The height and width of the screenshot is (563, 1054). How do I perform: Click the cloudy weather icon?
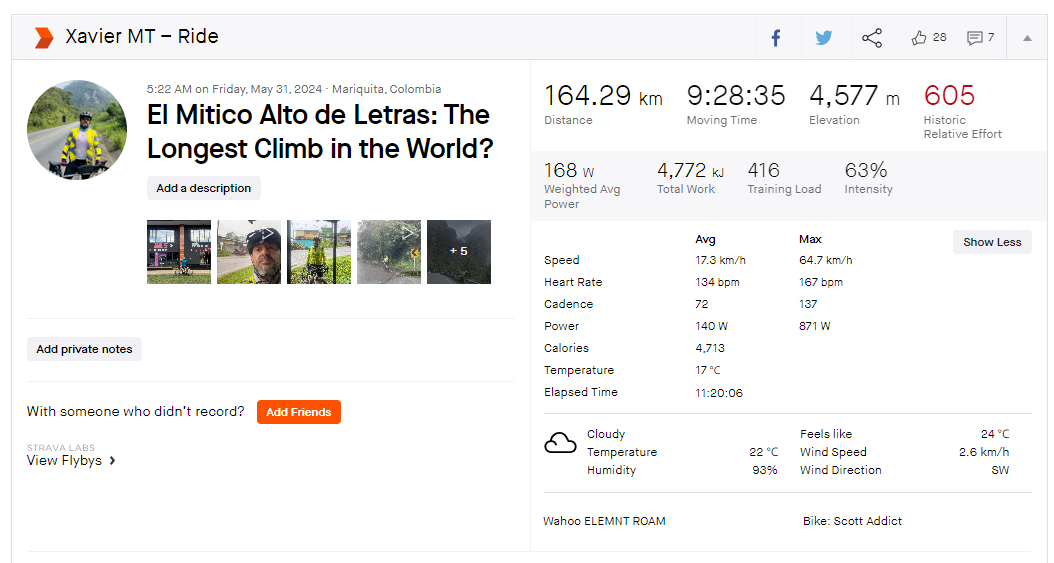point(560,443)
